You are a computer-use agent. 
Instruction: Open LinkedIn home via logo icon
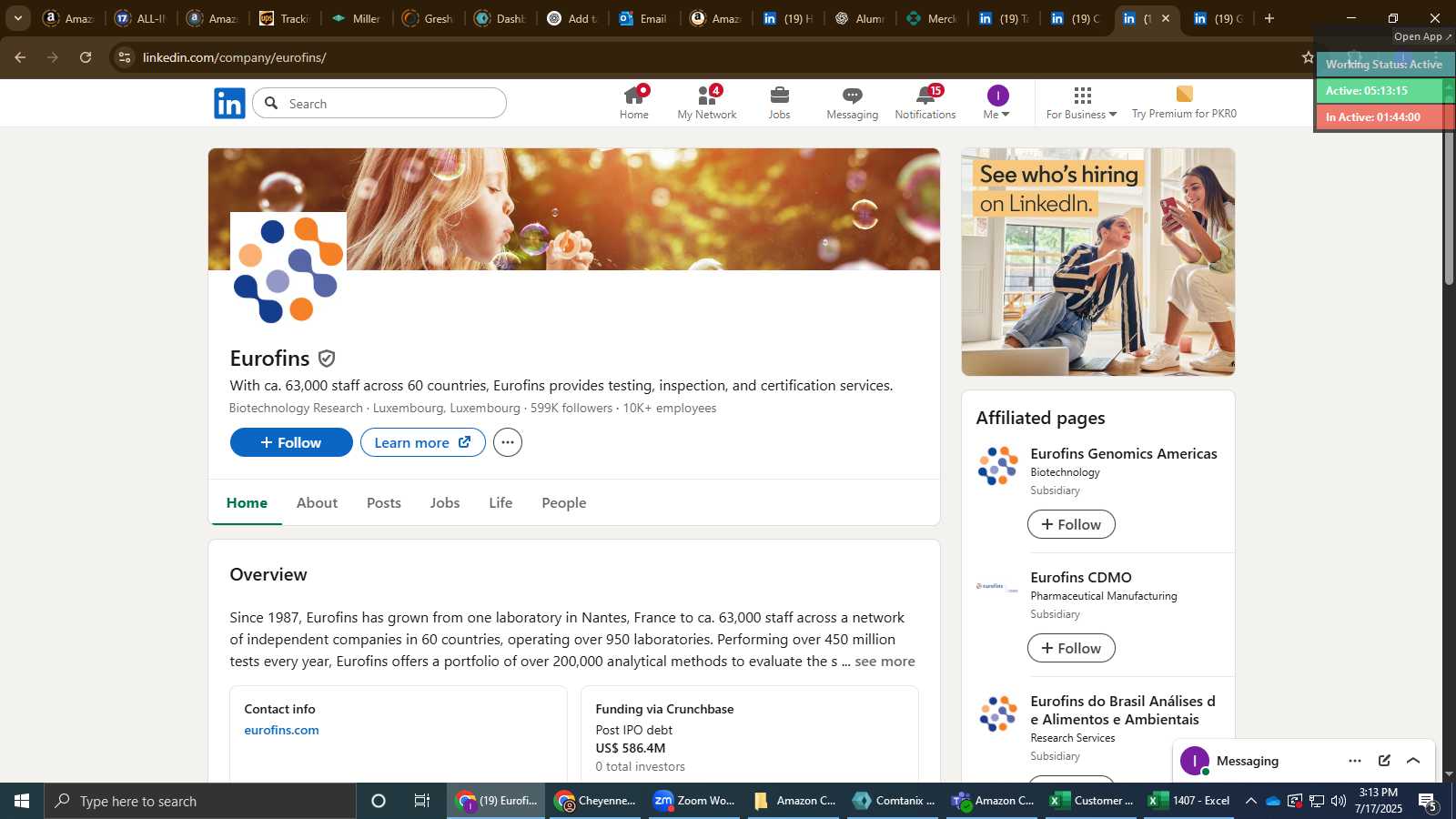(229, 104)
